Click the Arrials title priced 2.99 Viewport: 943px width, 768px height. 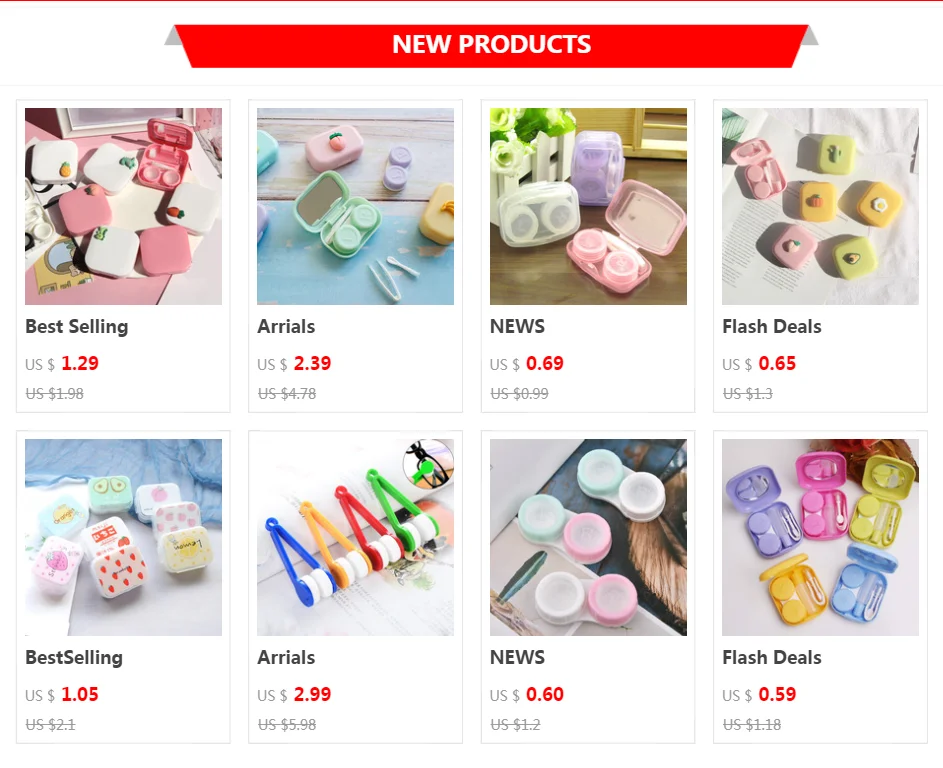point(286,657)
